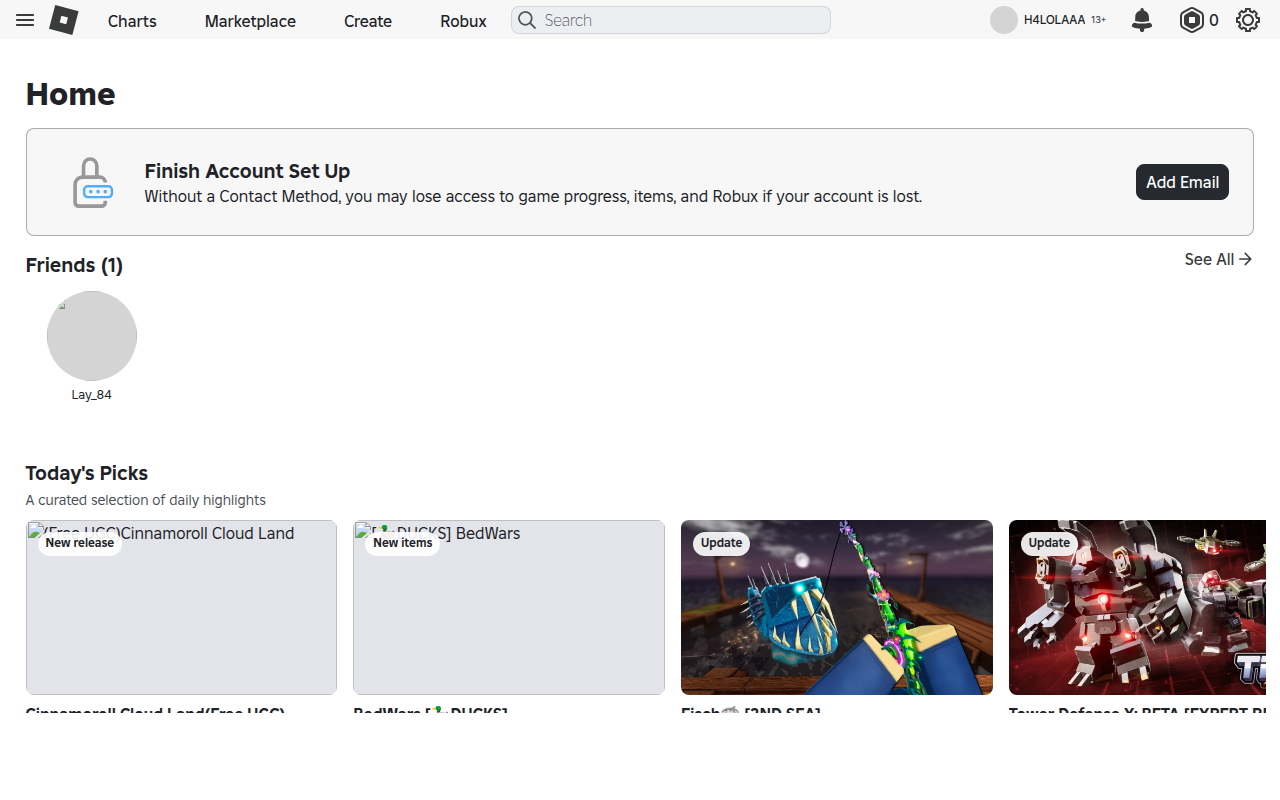Click the padlock account setup icon
1280x800 pixels.
point(92,182)
